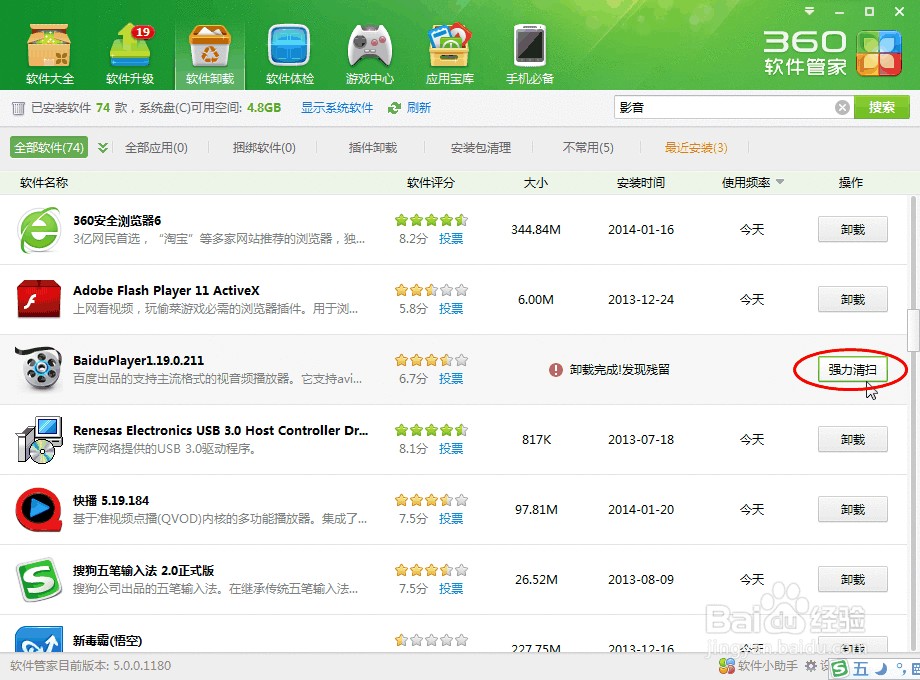Viewport: 920px width, 680px height.
Task: Click 投票 link for 搜狗五笔输入法
Action: coord(451,588)
